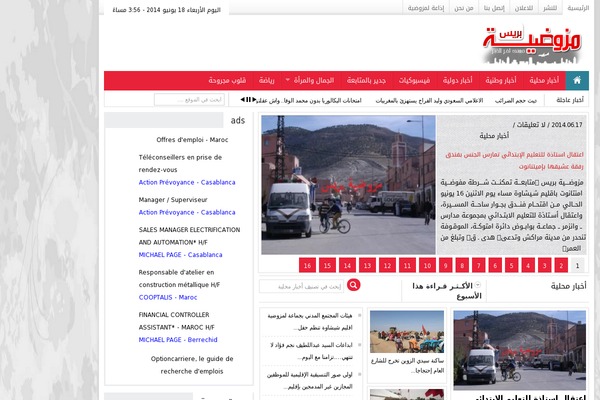Viewport: 600px width, 400px height.
Task: Click MICHAEL PAGE - Berrechid link
Action: click(178, 340)
